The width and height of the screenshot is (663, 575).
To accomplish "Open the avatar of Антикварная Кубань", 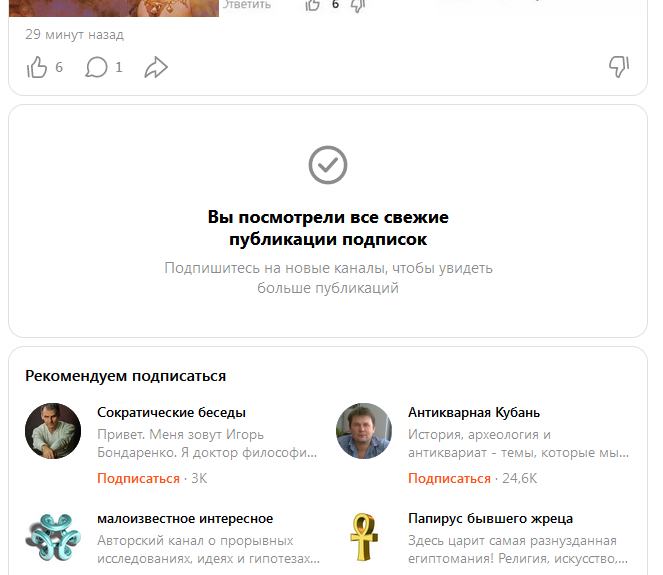I will click(x=364, y=431).
